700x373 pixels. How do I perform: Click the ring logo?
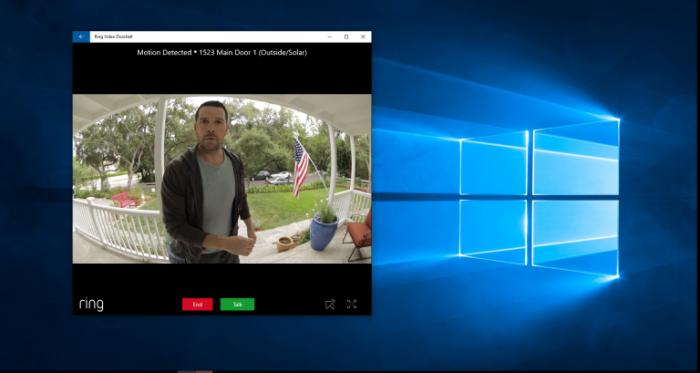coord(92,304)
